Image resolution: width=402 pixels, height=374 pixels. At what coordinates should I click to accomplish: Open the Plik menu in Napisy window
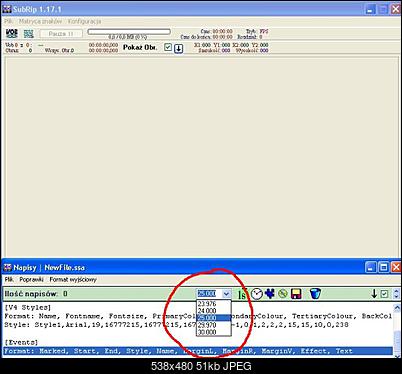(9, 279)
